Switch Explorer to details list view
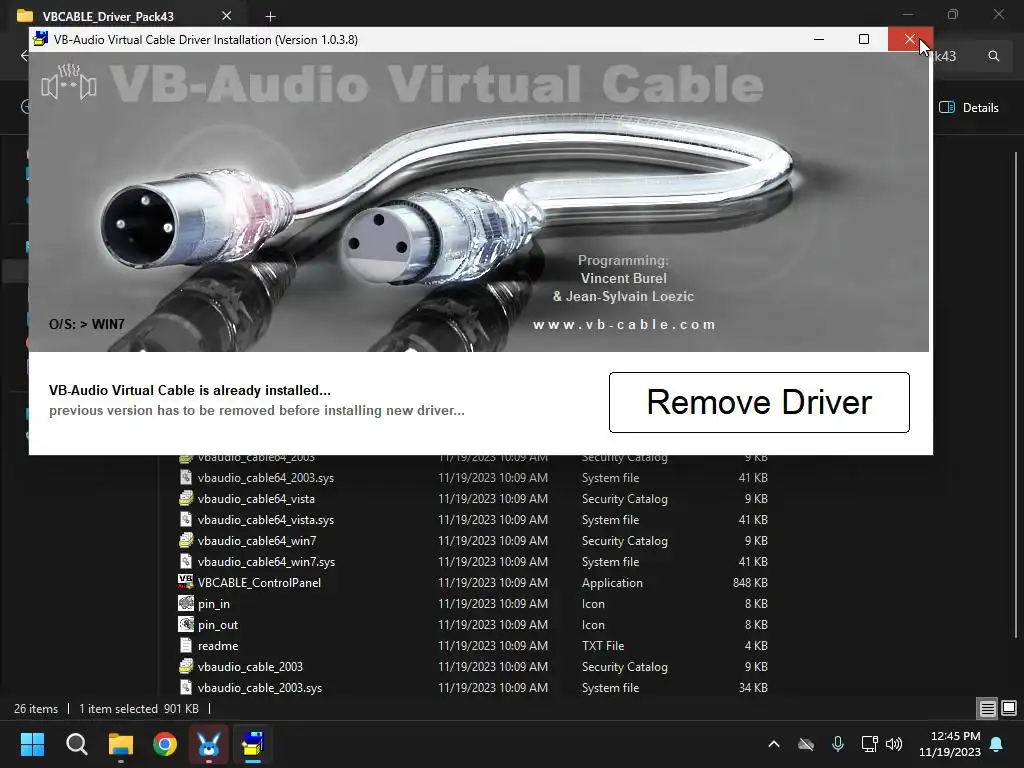 tap(987, 708)
